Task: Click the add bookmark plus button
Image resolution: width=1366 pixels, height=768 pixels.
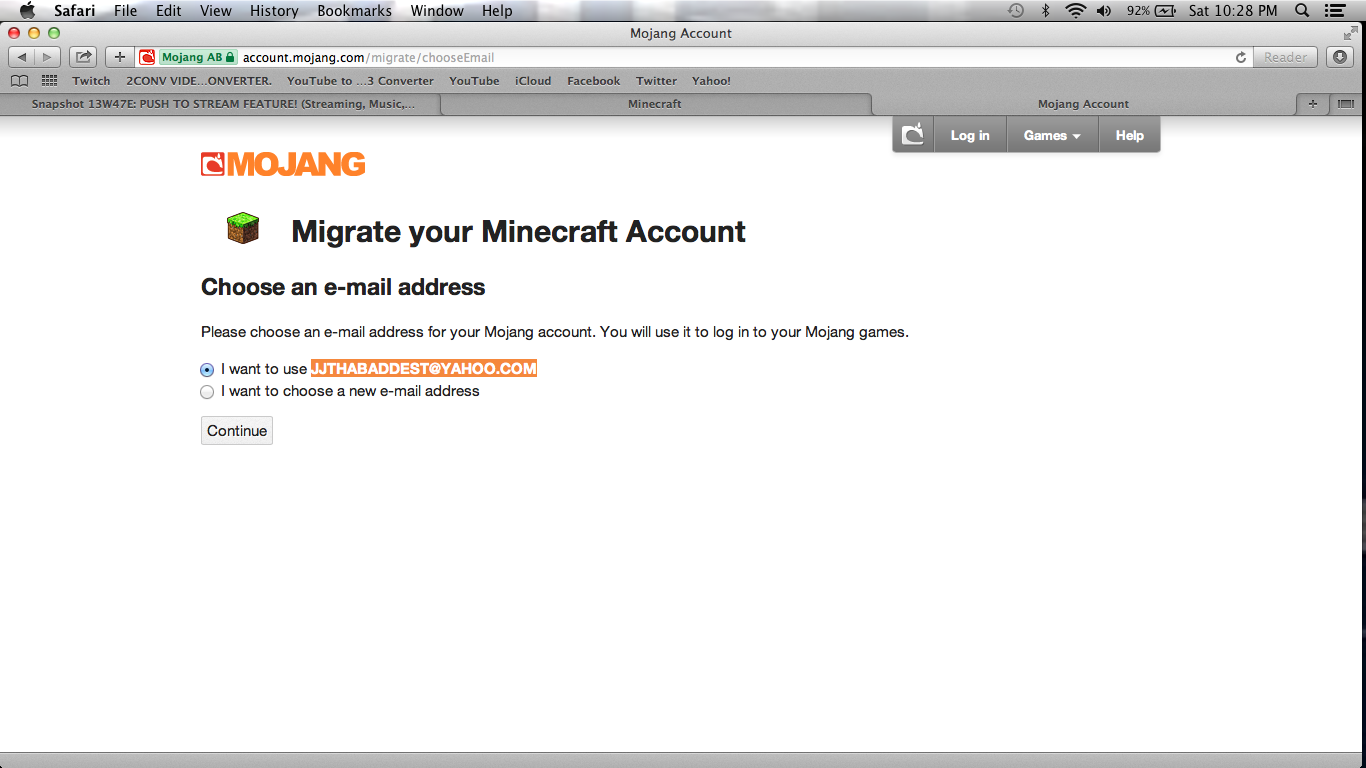Action: 120,57
